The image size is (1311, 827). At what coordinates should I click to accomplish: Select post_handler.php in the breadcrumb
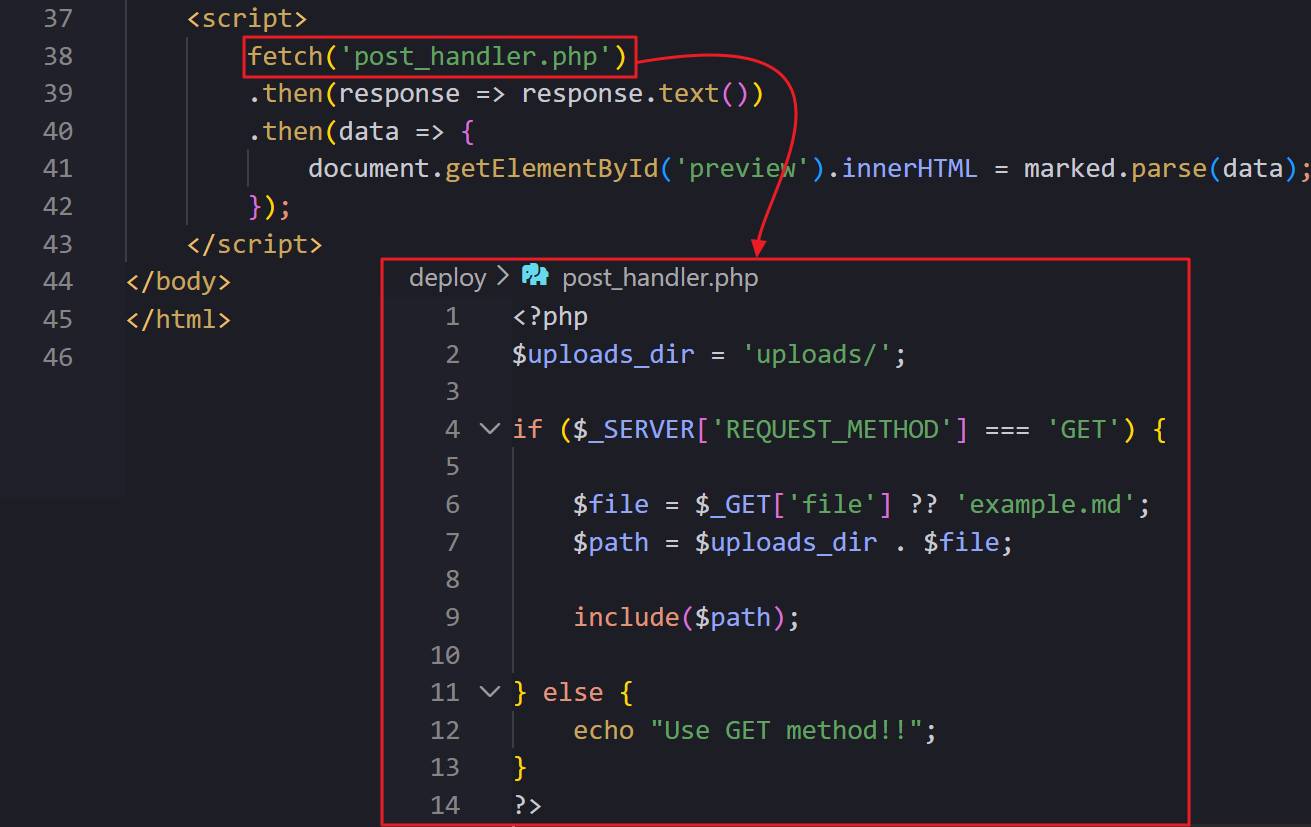pos(660,278)
